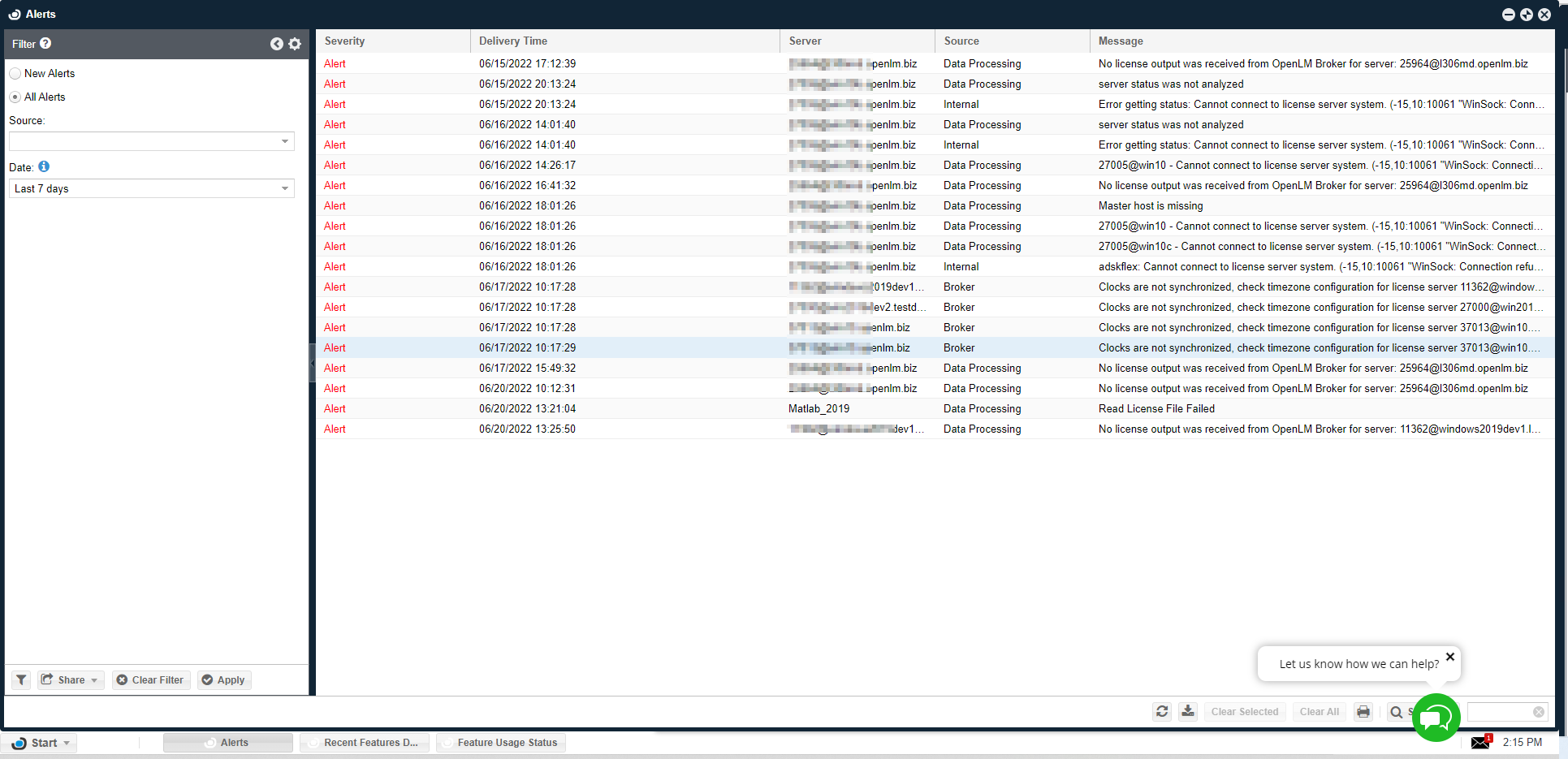Expand the Date 'Last 7 days' dropdown
The width and height of the screenshot is (1568, 759).
point(151,188)
